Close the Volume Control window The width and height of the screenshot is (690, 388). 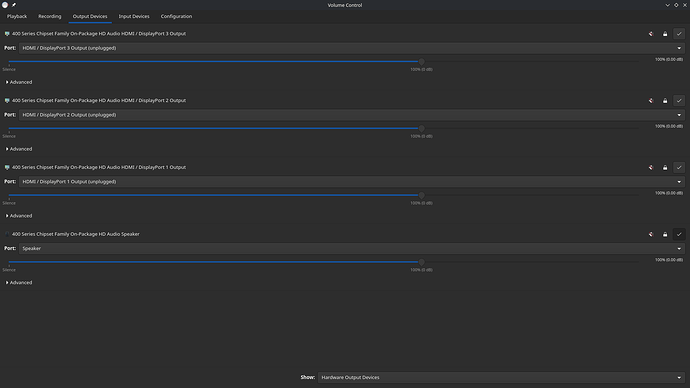tap(685, 5)
